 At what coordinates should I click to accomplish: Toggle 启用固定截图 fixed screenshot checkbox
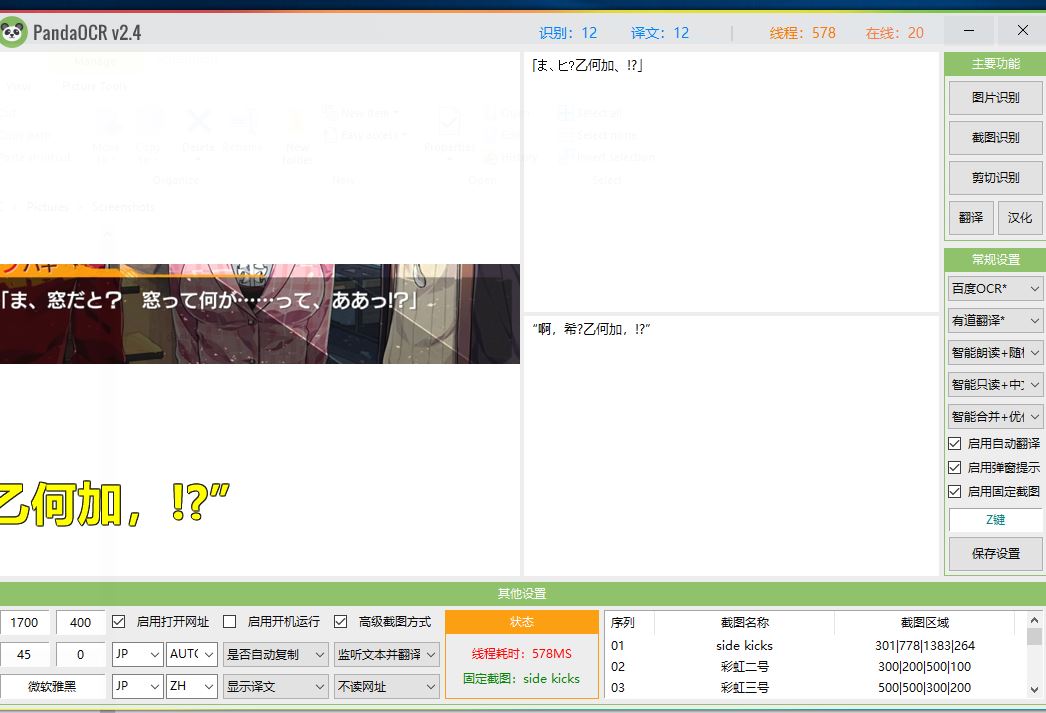point(954,491)
